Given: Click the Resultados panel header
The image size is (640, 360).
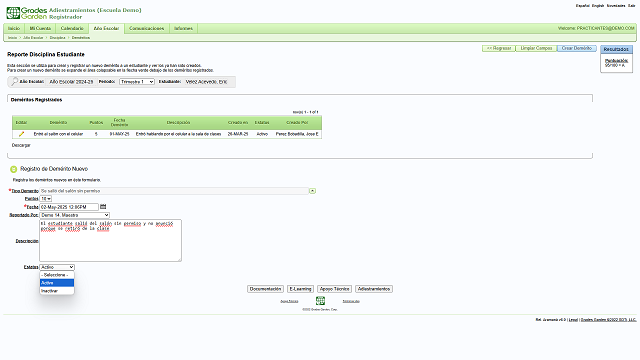Looking at the screenshot, I should point(616,49).
